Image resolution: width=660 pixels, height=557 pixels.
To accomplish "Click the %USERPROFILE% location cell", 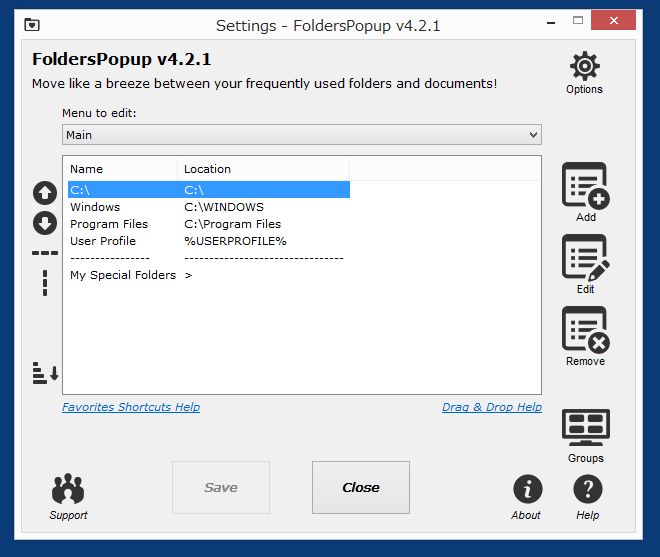I will [x=235, y=241].
